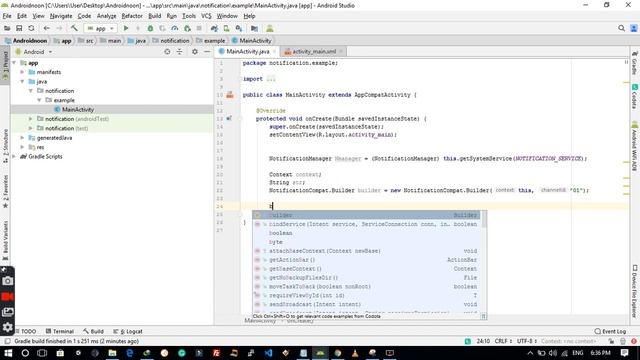The height and width of the screenshot is (360, 640).
Task: Open the Build menu
Action: (154, 16)
